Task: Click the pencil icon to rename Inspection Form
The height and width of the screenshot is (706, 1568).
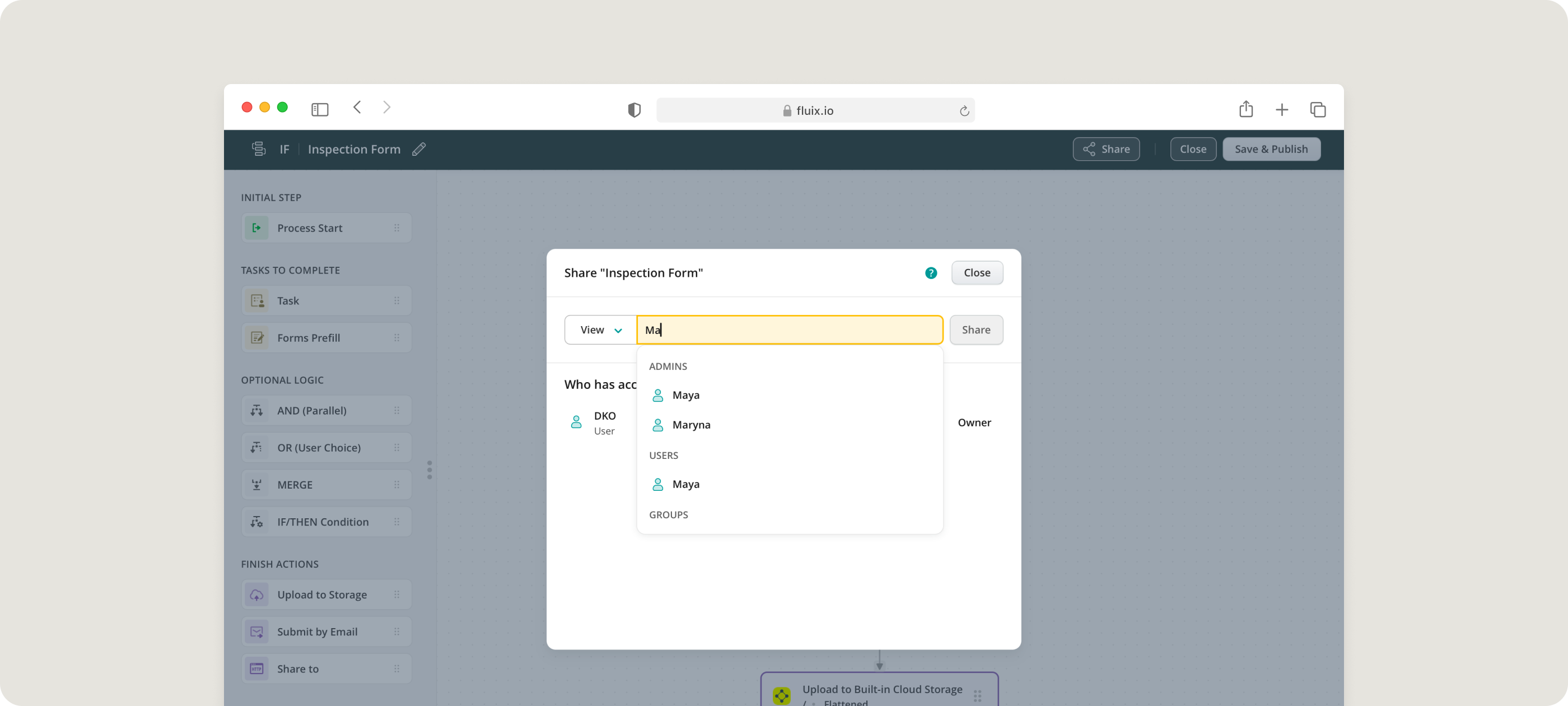Action: (x=419, y=149)
